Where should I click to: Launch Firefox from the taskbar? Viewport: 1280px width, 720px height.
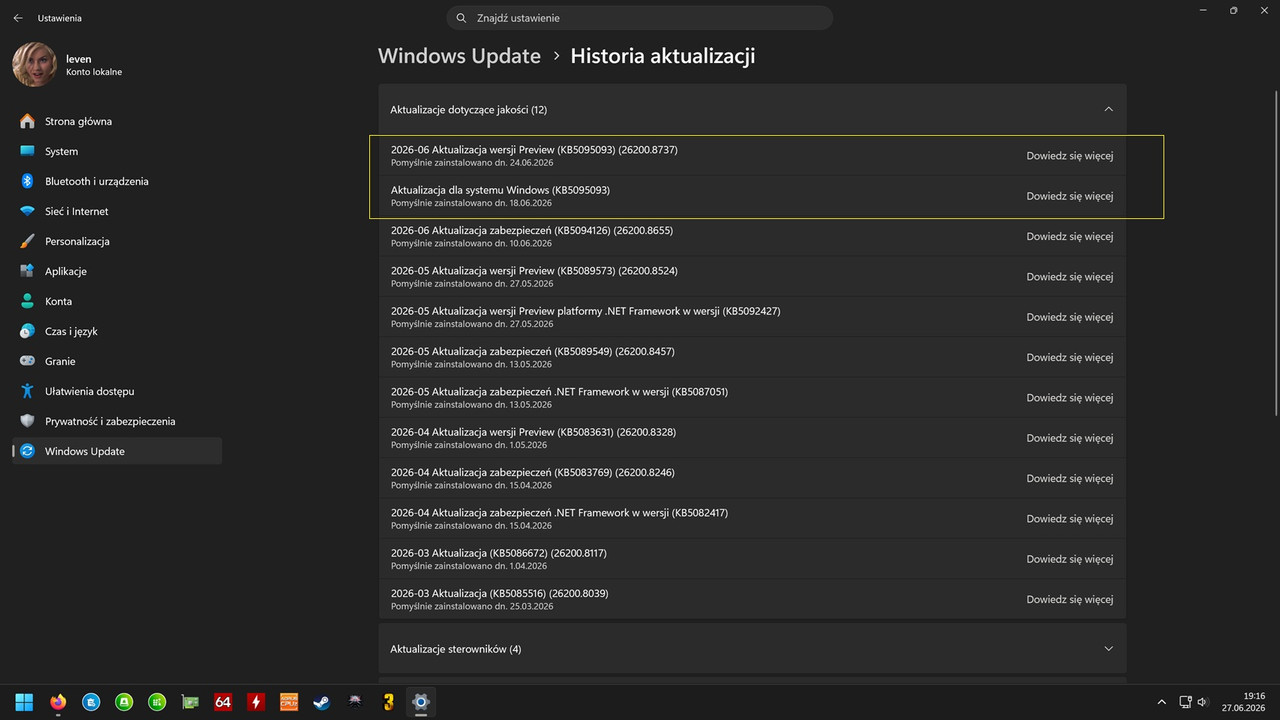point(57,702)
